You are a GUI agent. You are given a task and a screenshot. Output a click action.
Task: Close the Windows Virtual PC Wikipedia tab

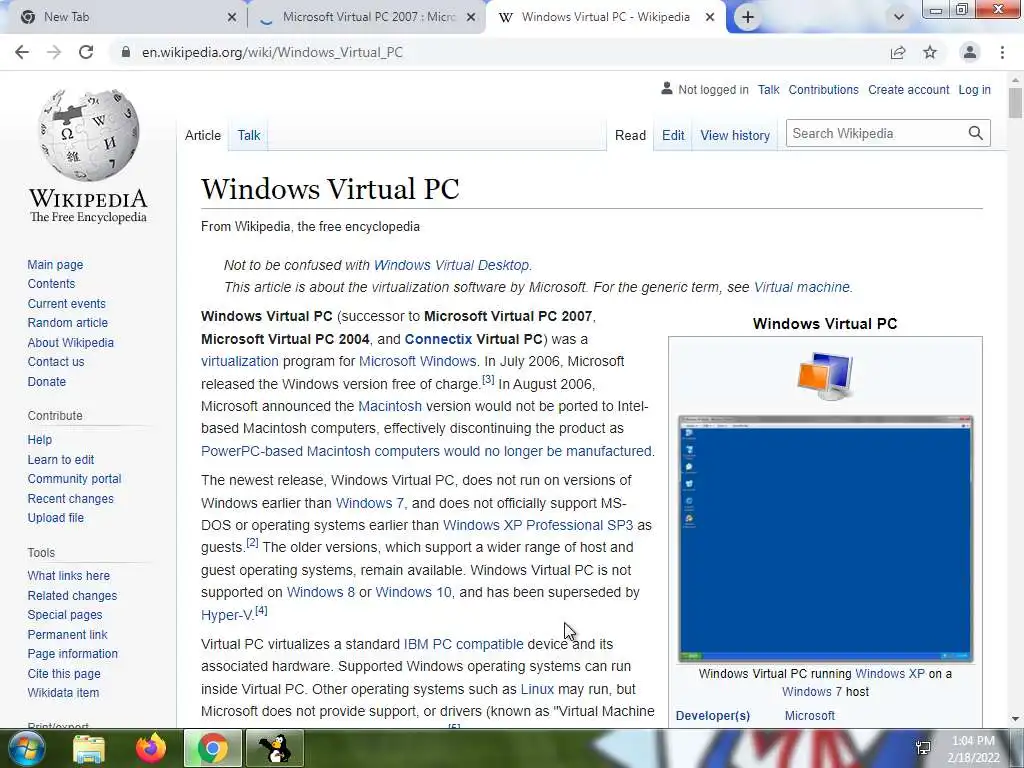click(x=710, y=18)
